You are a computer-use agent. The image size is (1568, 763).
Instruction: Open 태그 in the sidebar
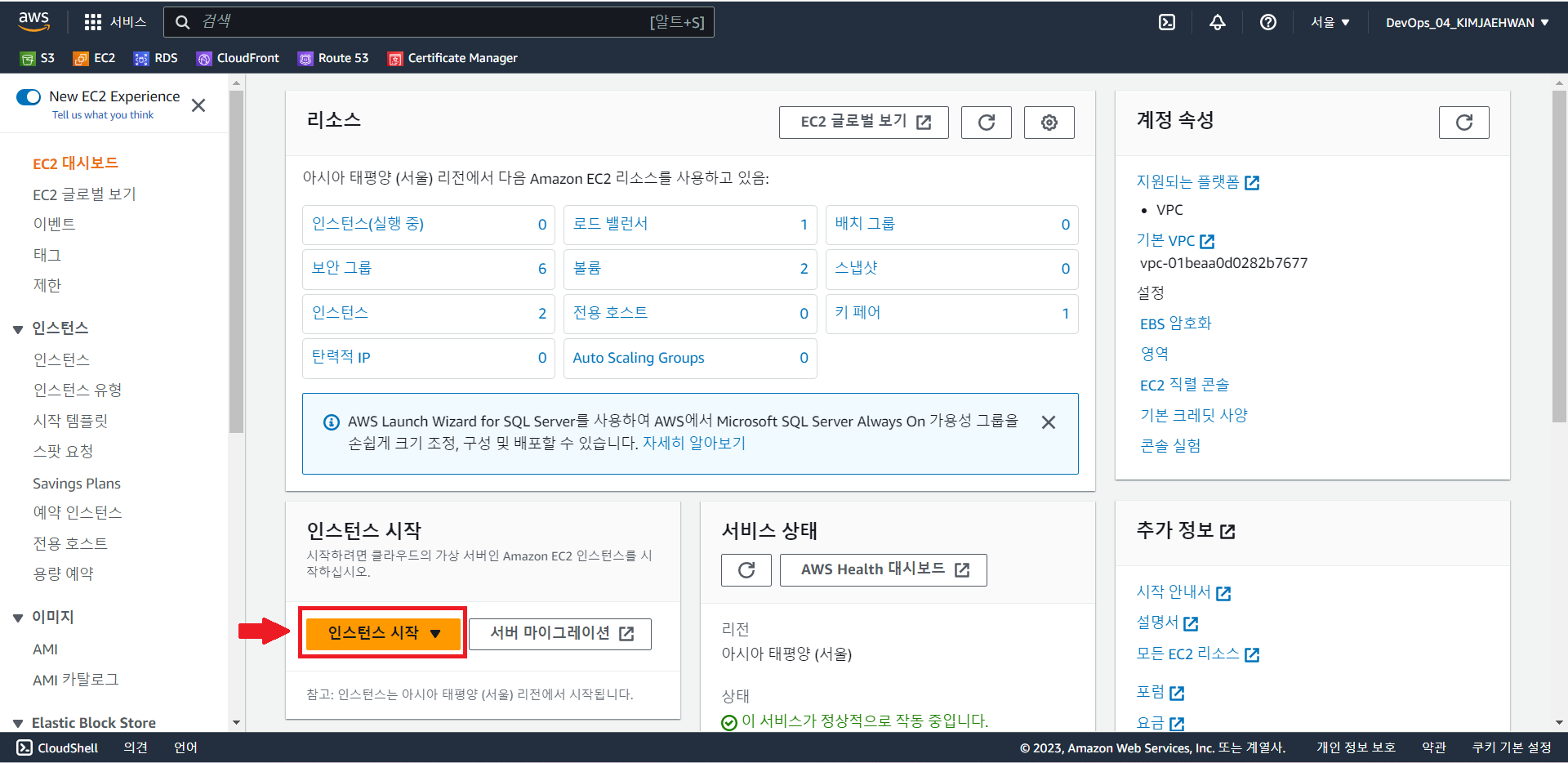[47, 255]
